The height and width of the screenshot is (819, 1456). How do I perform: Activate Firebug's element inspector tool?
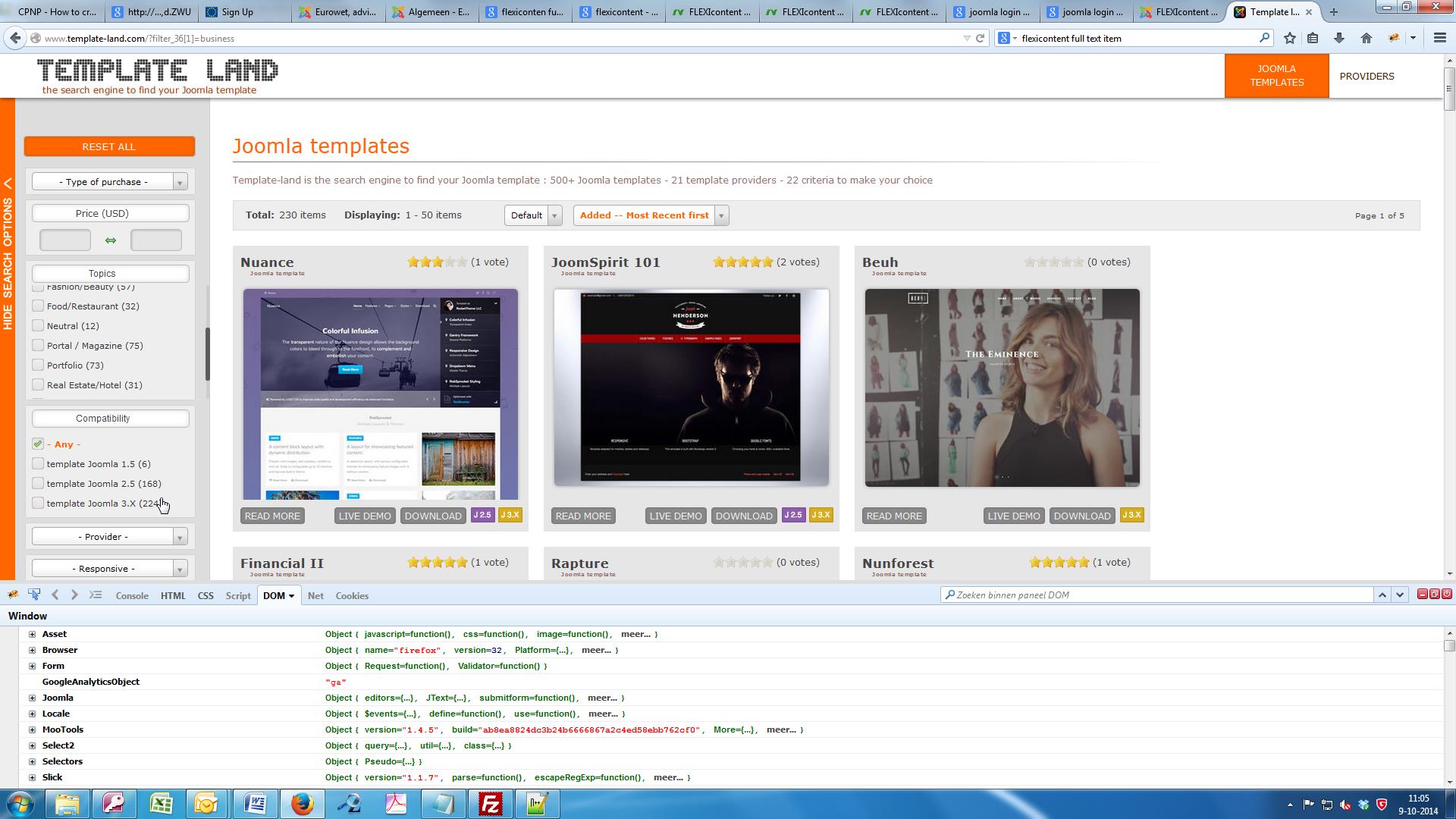coord(34,595)
